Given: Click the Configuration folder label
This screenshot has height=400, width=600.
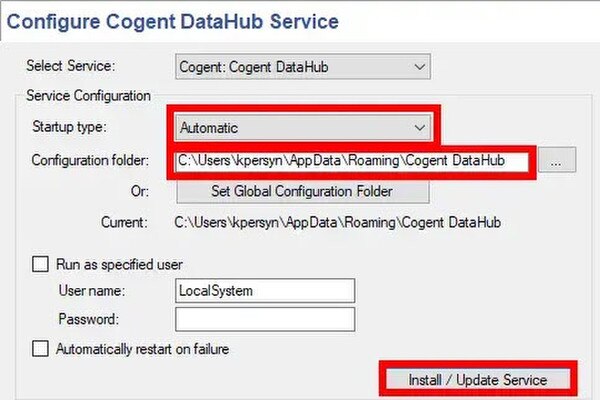Looking at the screenshot, I should pyautogui.click(x=90, y=160).
